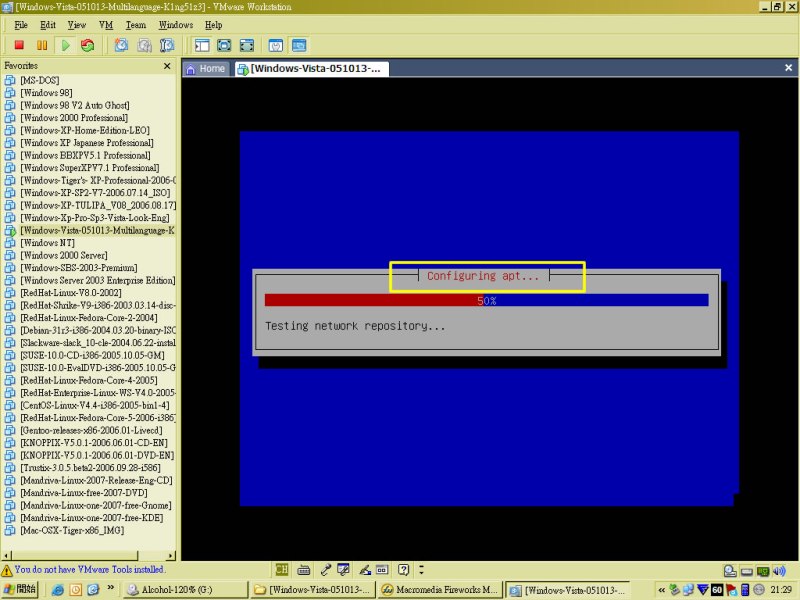Click the taskbar clock showing 21:29

[x=781, y=590]
